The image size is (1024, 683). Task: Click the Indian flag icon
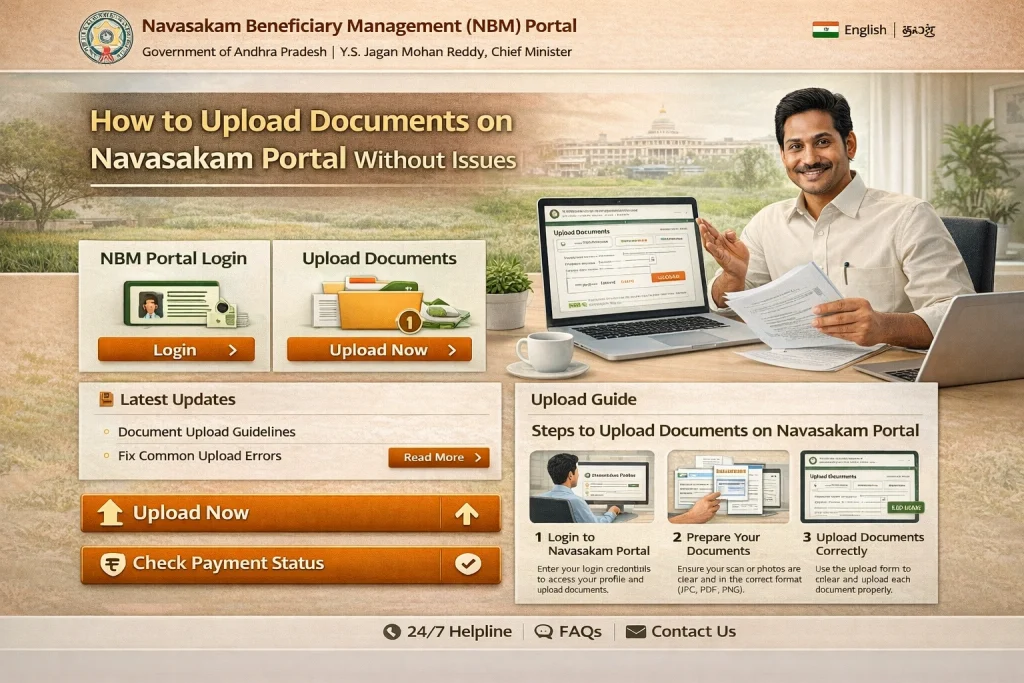(x=825, y=30)
